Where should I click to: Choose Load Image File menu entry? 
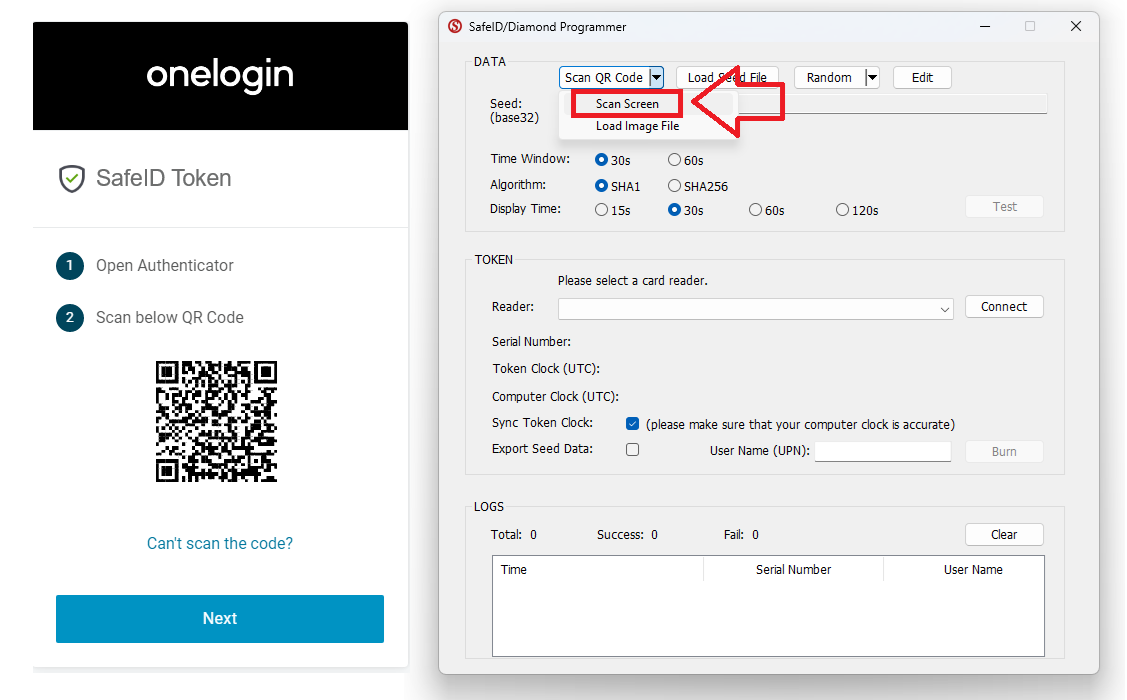(x=637, y=126)
